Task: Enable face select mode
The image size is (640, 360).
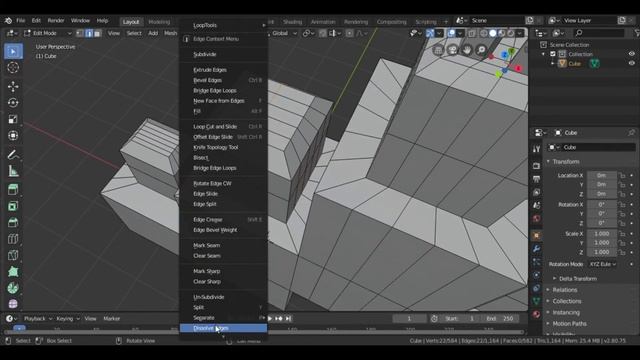Action: [98, 33]
